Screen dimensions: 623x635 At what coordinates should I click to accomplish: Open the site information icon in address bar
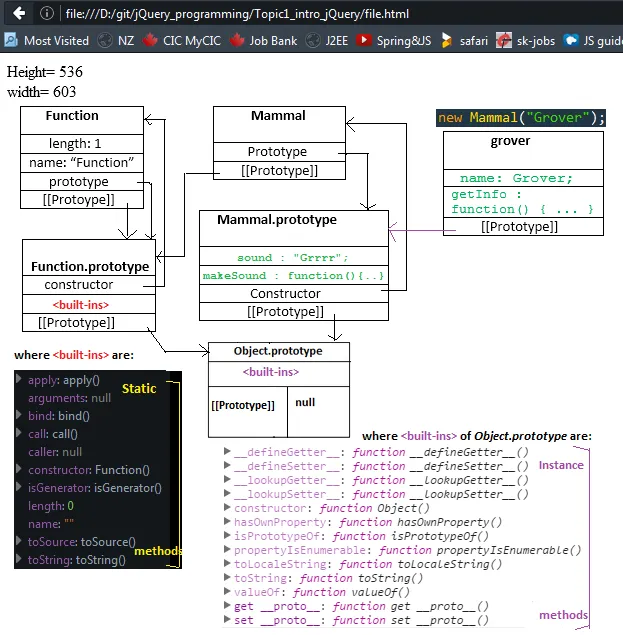[x=47, y=14]
